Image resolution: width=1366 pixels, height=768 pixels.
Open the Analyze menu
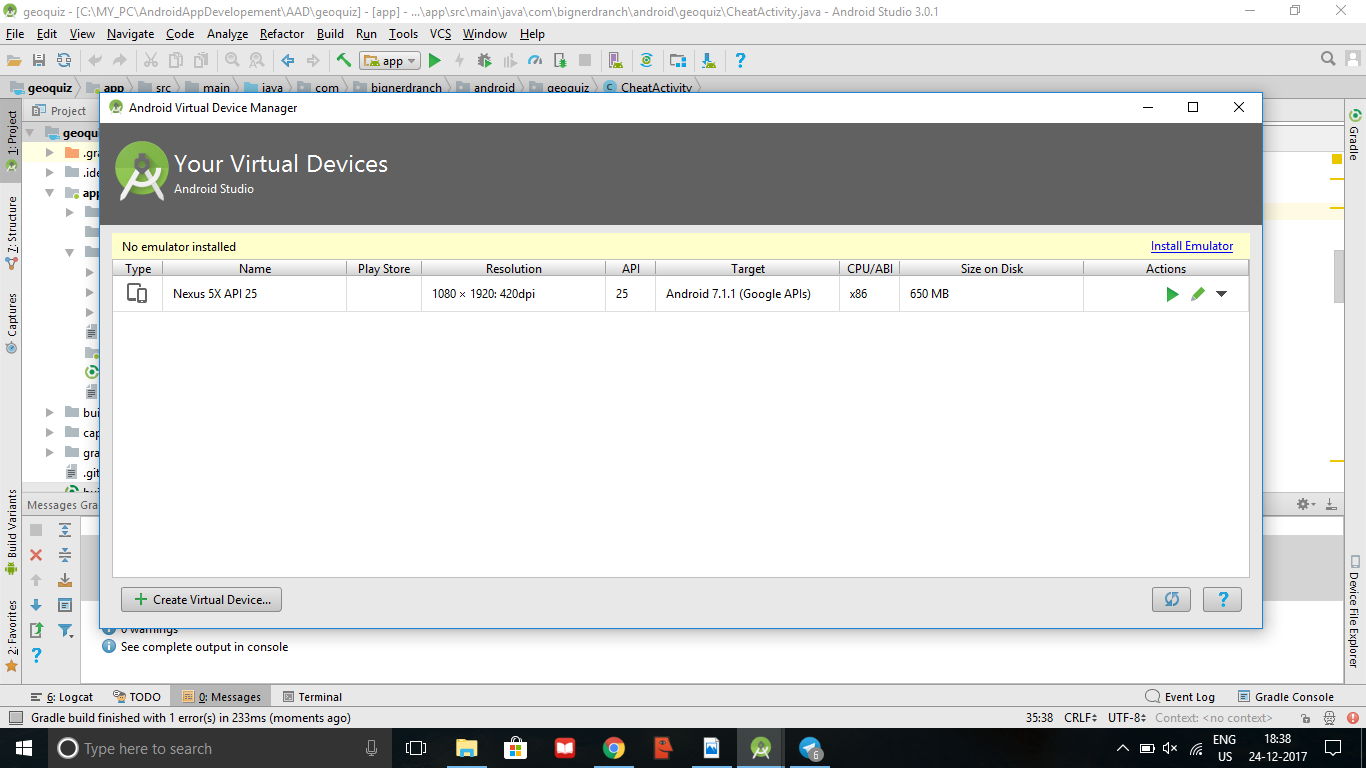click(x=227, y=34)
